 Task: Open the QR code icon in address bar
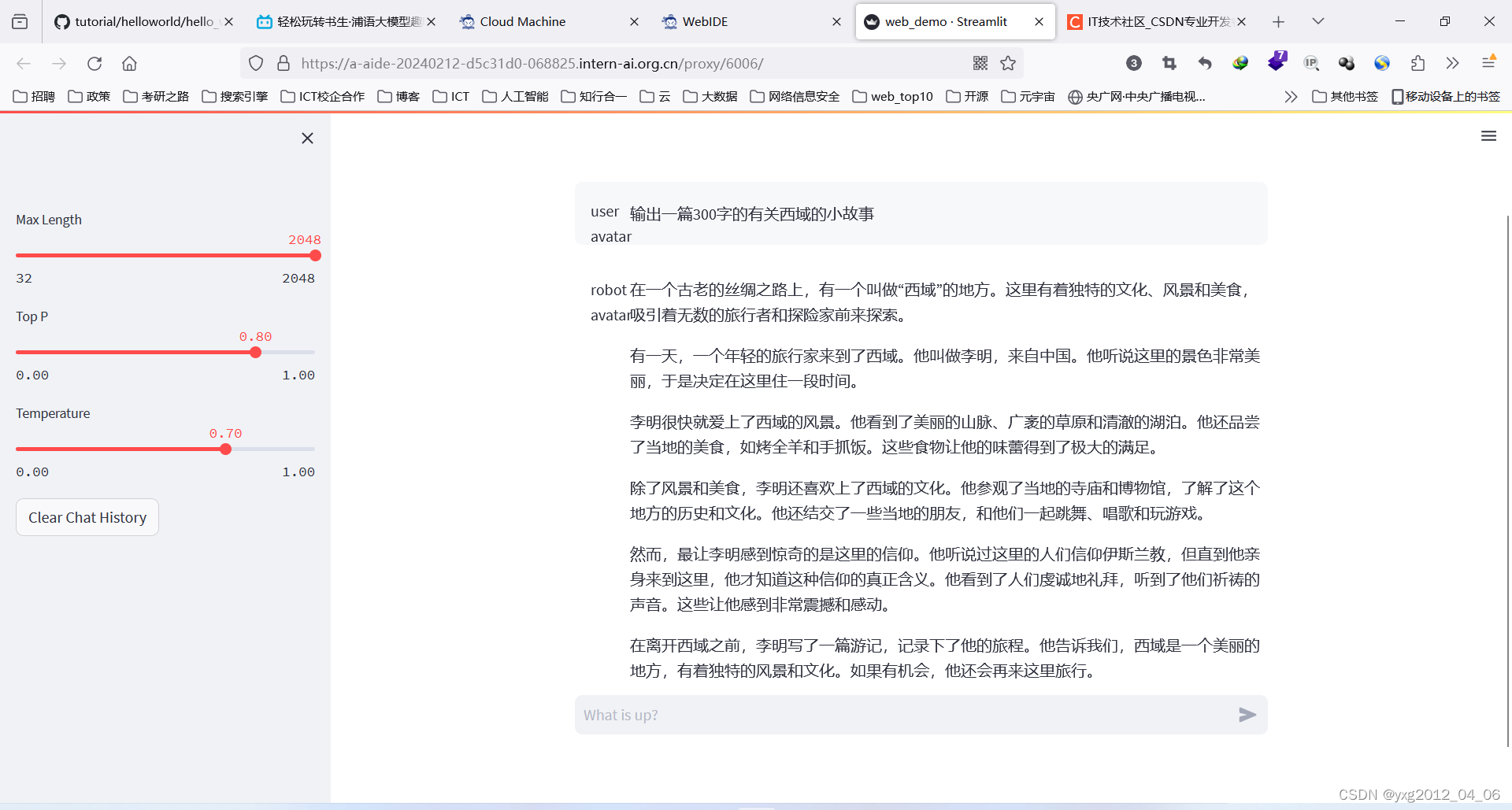[x=980, y=64]
